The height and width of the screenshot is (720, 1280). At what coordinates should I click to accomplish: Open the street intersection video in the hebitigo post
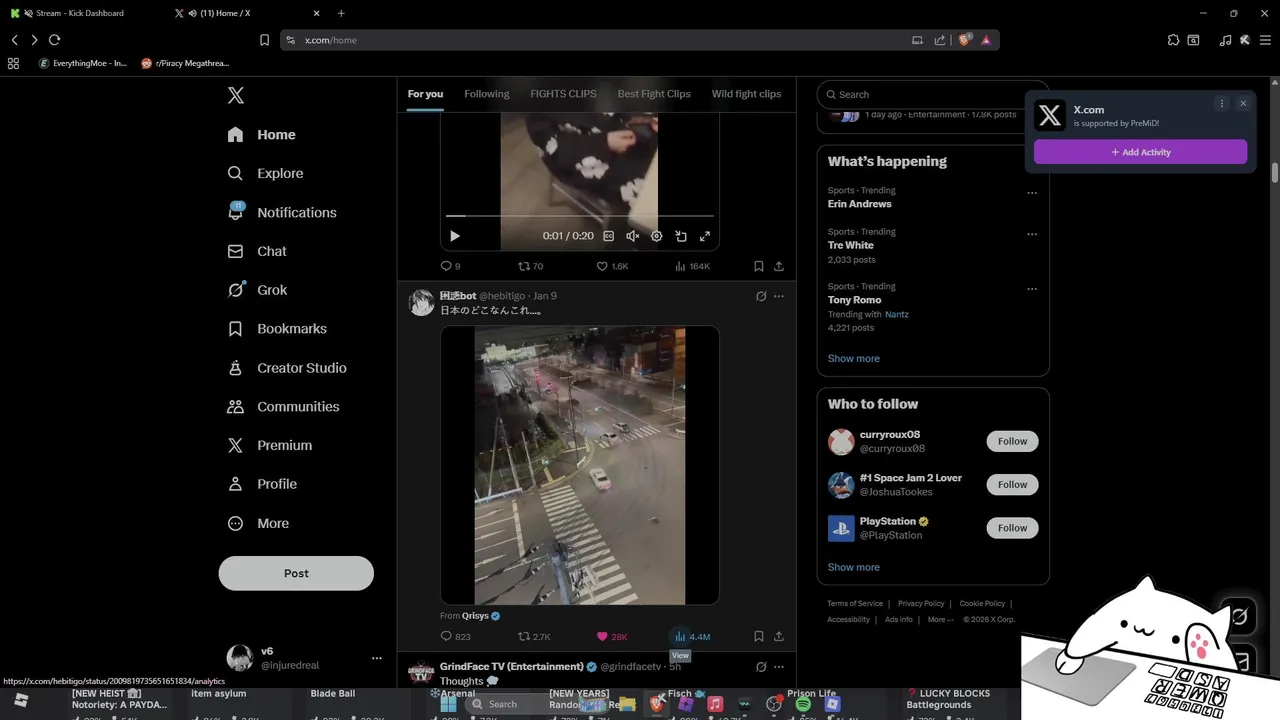[580, 465]
